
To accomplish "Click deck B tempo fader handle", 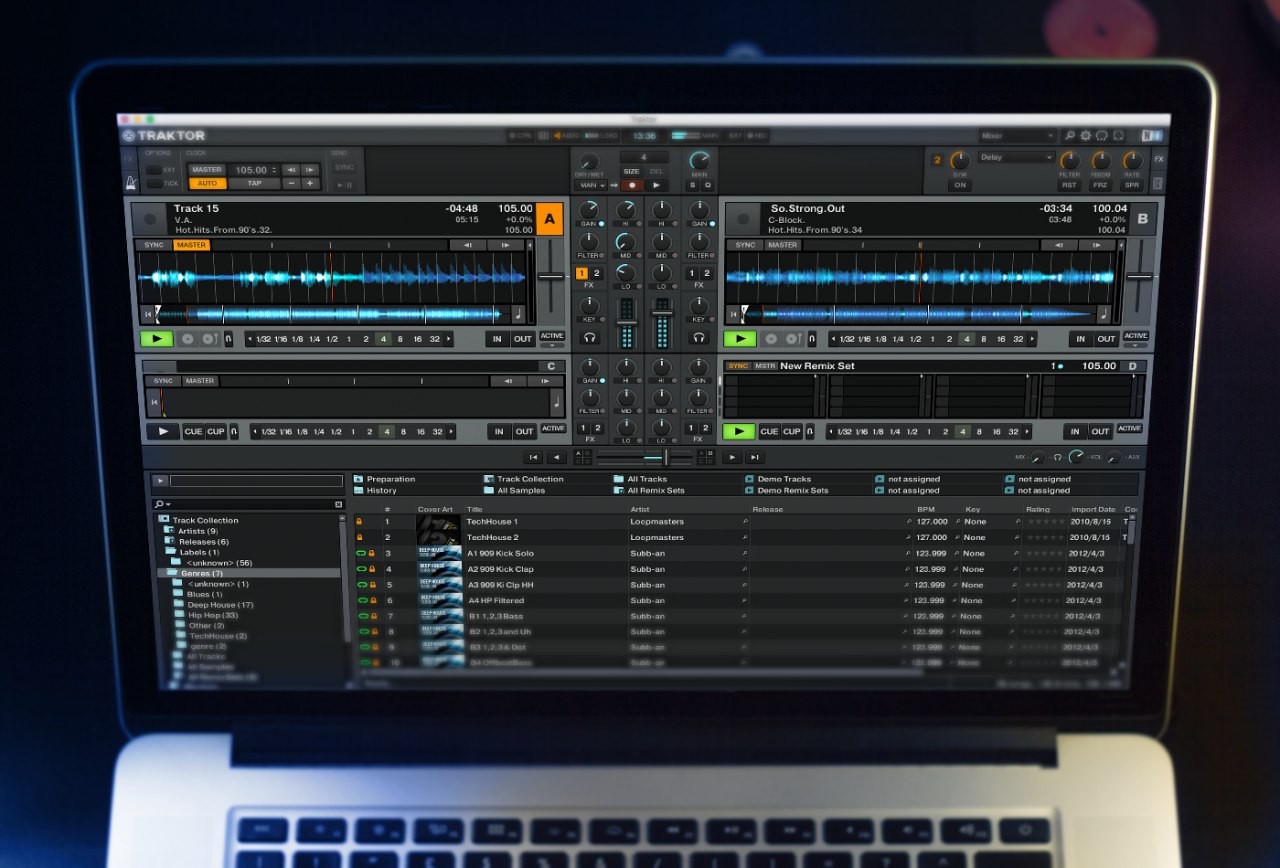I will point(1137,276).
